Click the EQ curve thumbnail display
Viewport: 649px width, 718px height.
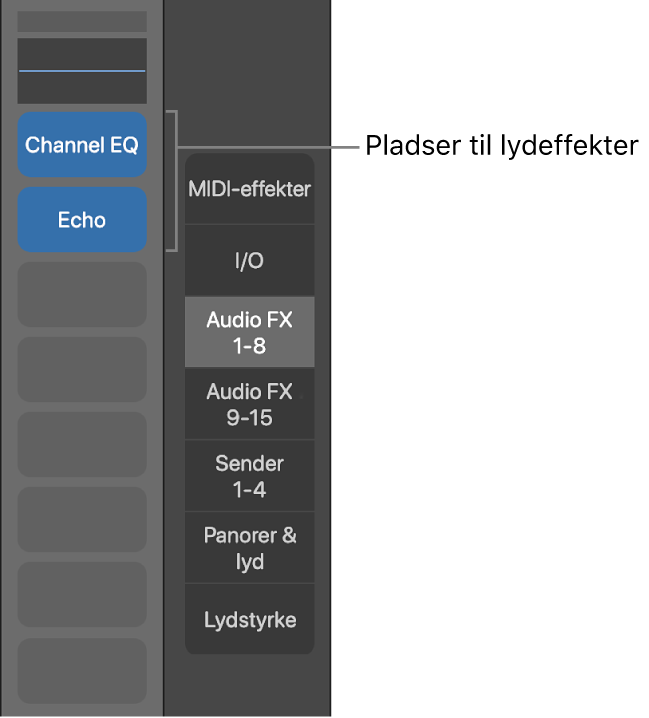coord(82,85)
